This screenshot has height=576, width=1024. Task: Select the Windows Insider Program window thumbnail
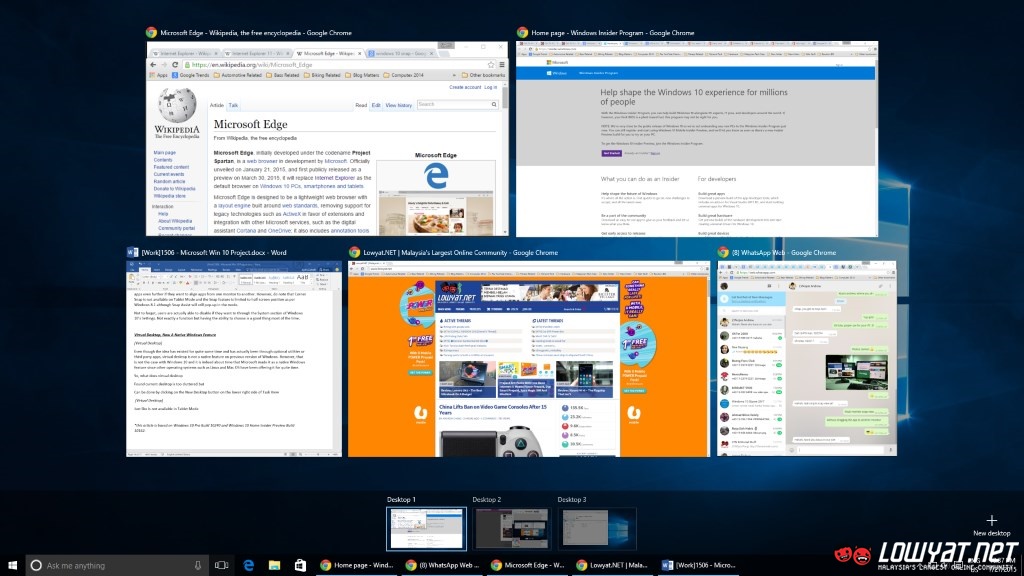tap(697, 138)
